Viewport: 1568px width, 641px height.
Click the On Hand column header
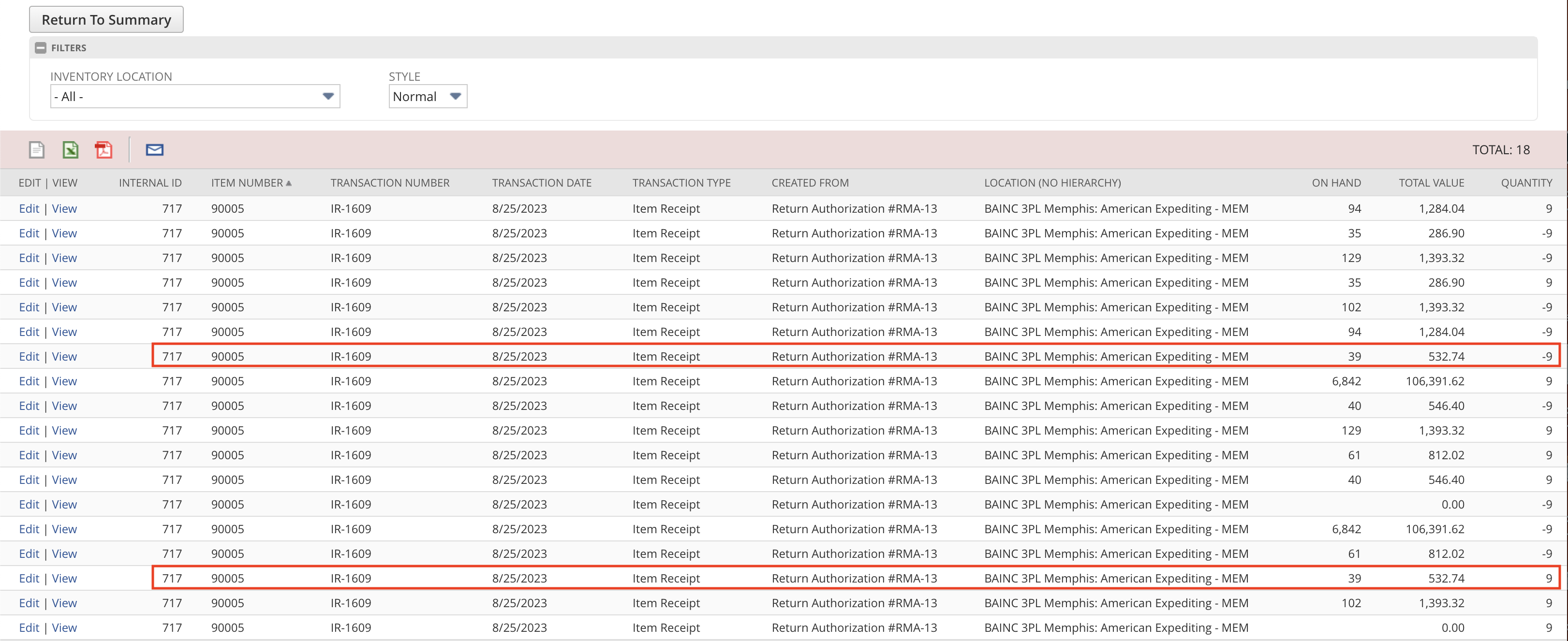click(x=1337, y=182)
